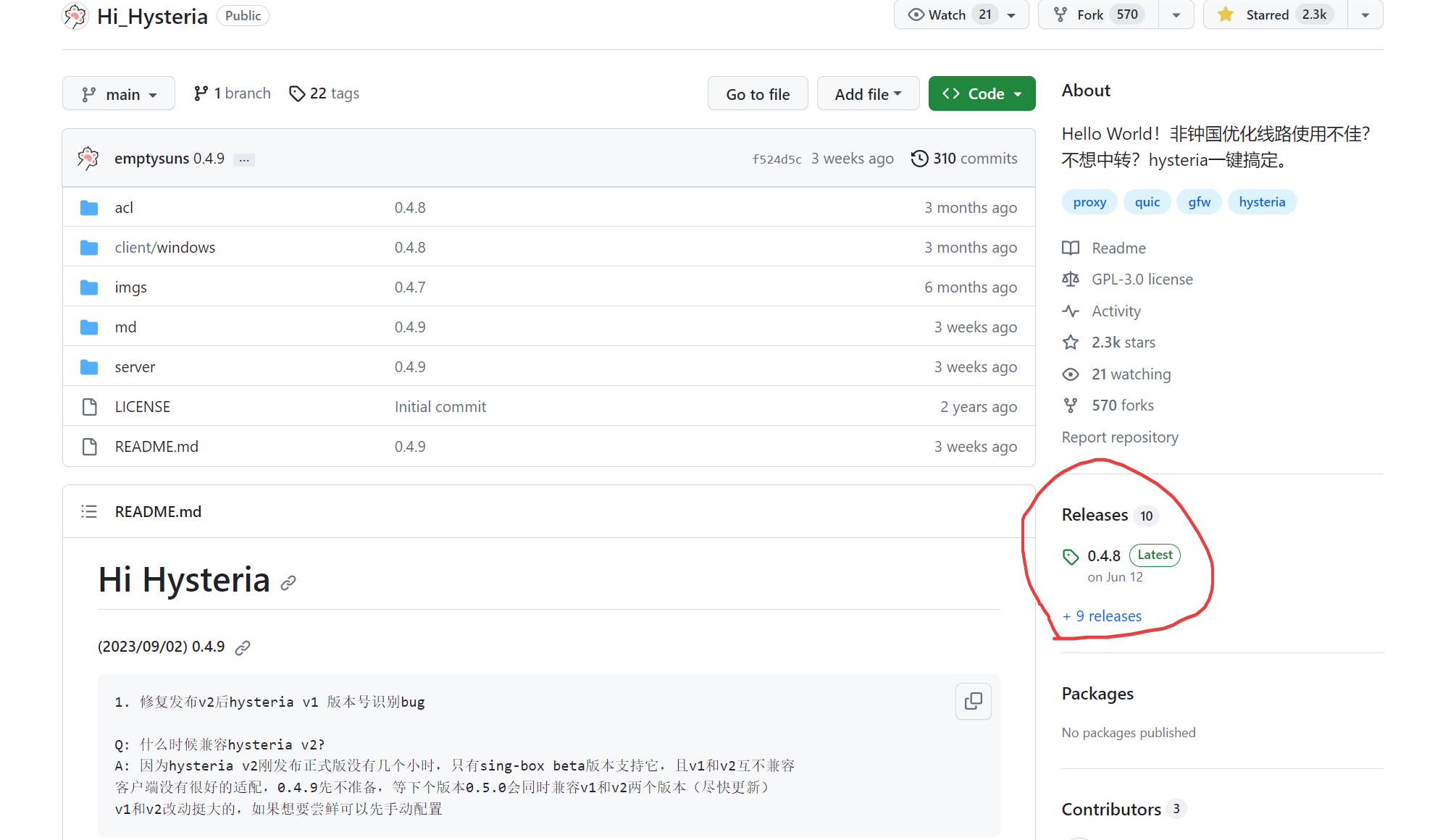
Task: Expand the commit message ellipsis
Action: click(244, 159)
